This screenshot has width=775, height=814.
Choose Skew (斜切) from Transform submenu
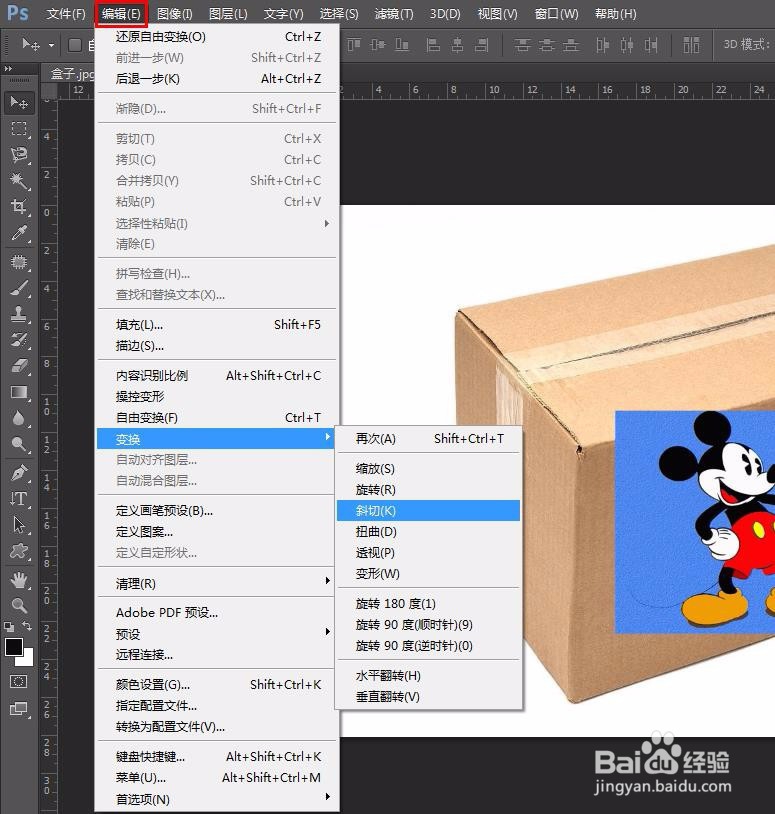(428, 510)
